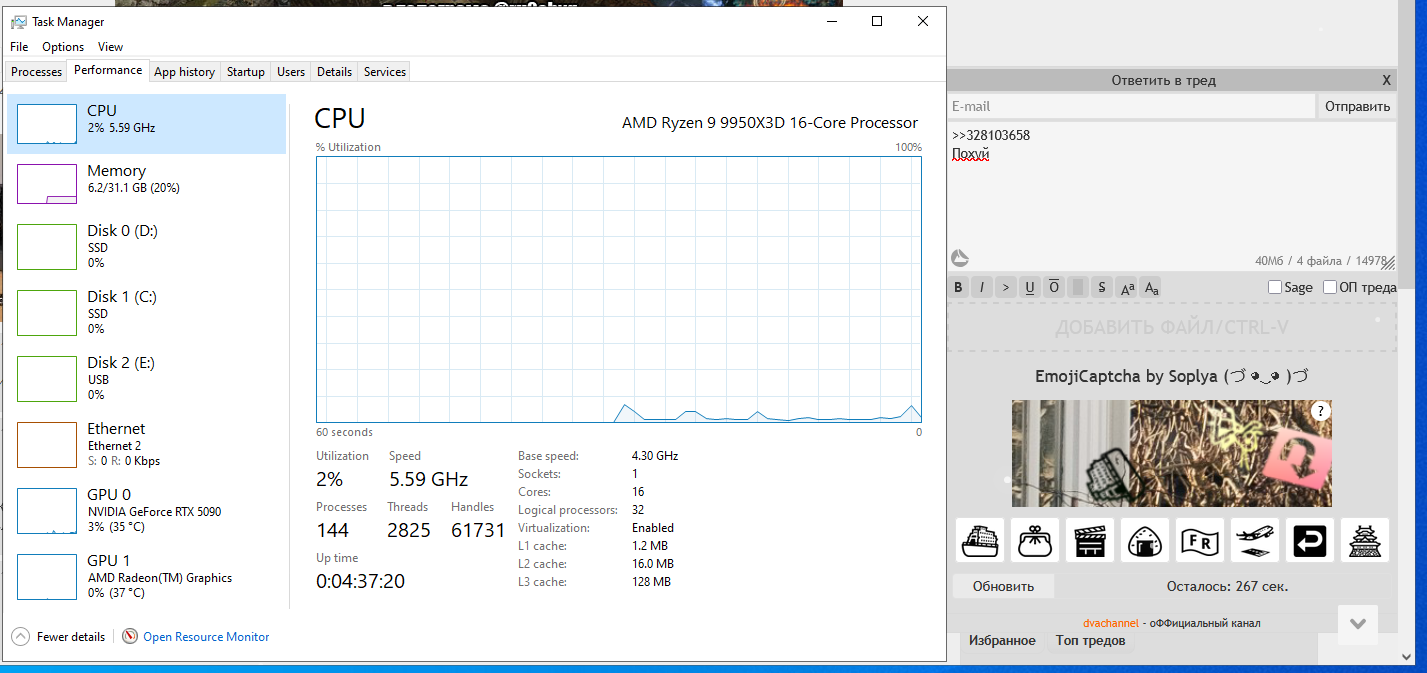Switch to the Details tab
This screenshot has width=1427, height=673.
click(334, 72)
